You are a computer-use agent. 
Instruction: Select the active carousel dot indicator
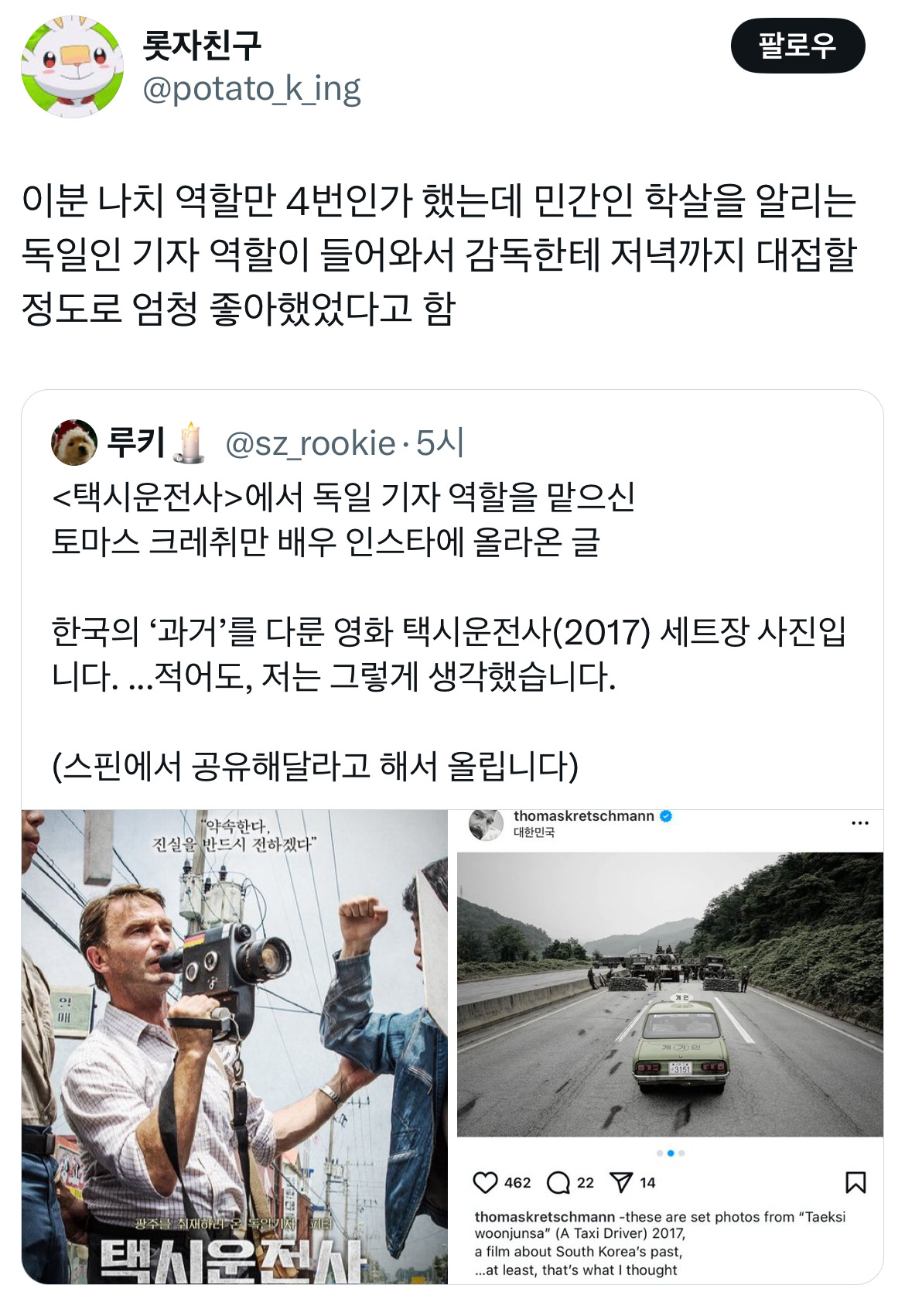coord(670,1153)
